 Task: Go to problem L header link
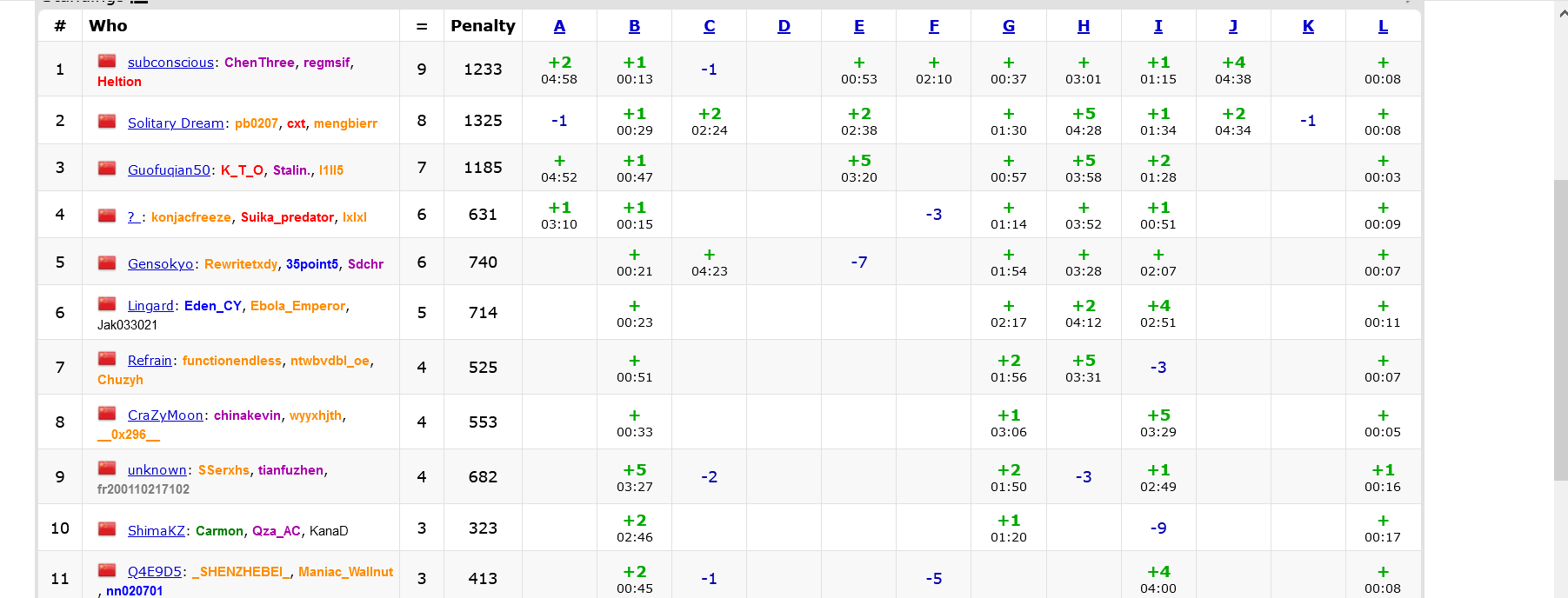point(1383,26)
